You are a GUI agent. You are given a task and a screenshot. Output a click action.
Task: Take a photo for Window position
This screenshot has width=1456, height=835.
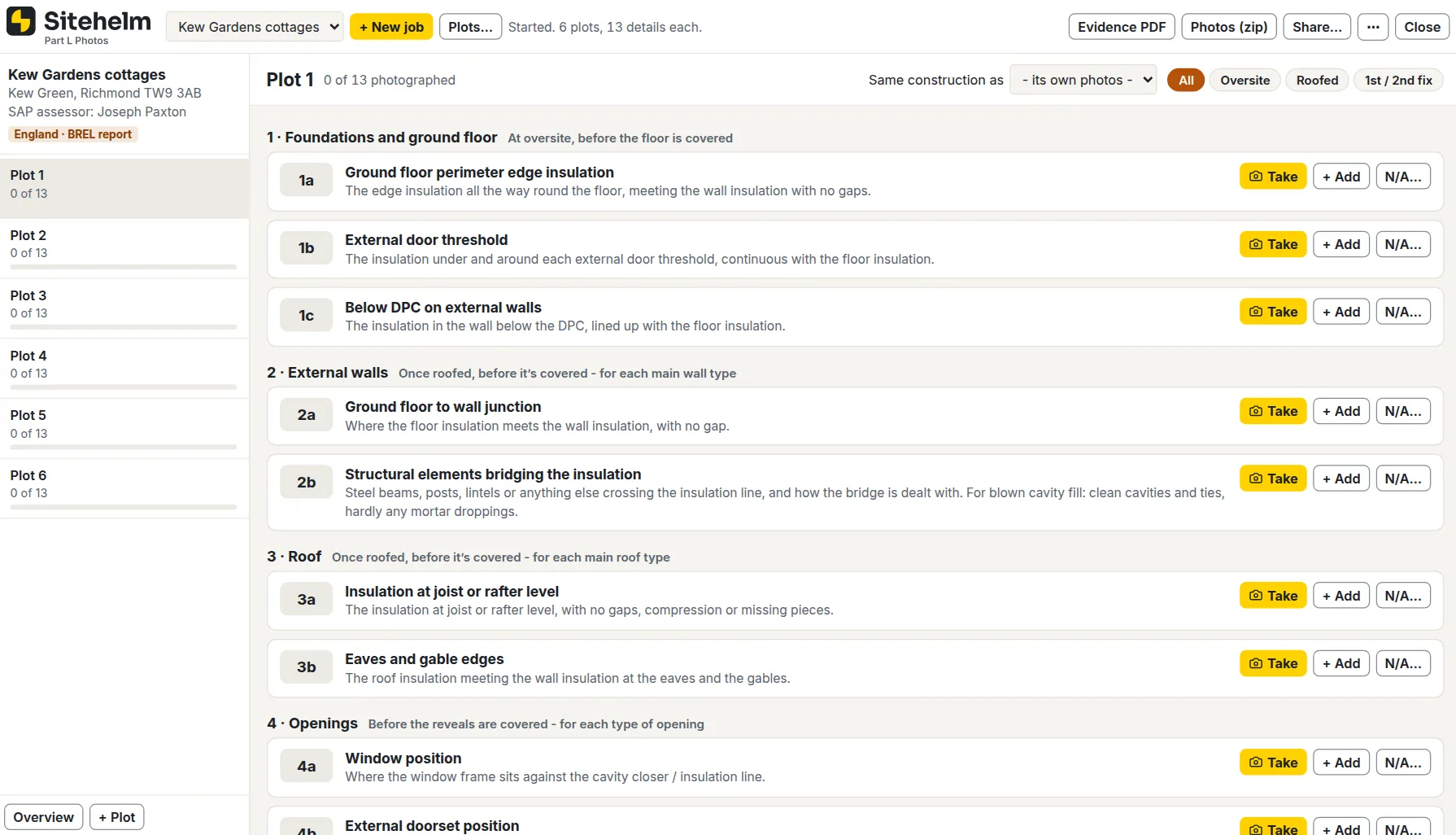[1273, 763]
